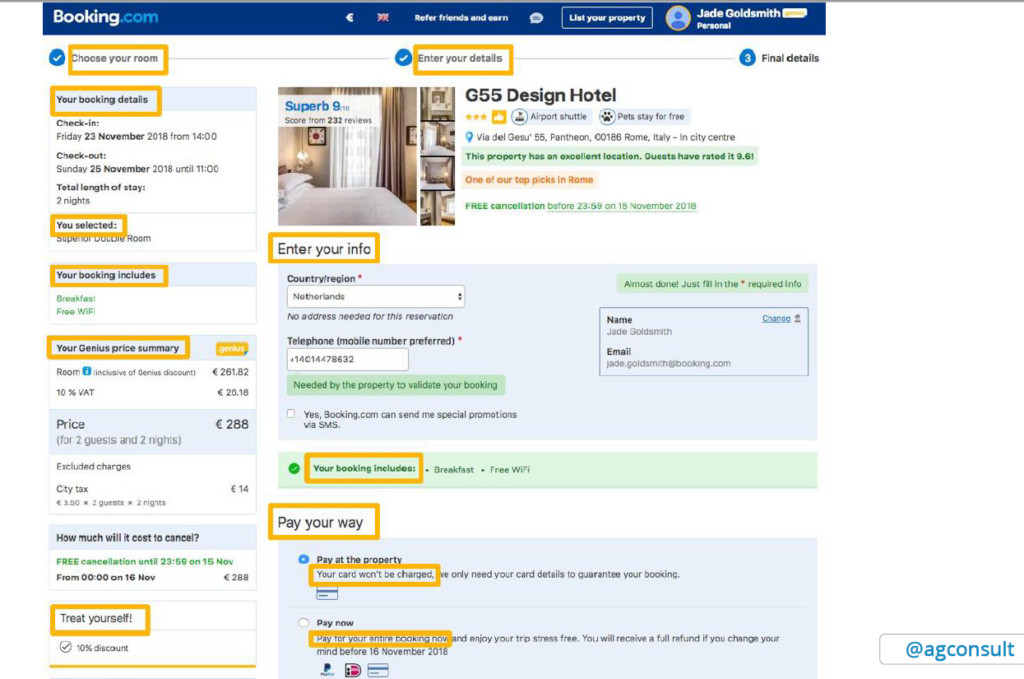Click the Excluded charges label

tap(93, 466)
